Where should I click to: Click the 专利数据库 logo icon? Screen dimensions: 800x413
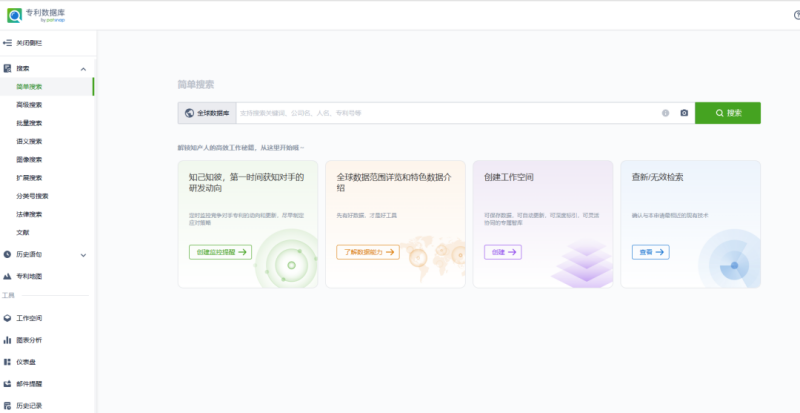pyautogui.click(x=14, y=15)
